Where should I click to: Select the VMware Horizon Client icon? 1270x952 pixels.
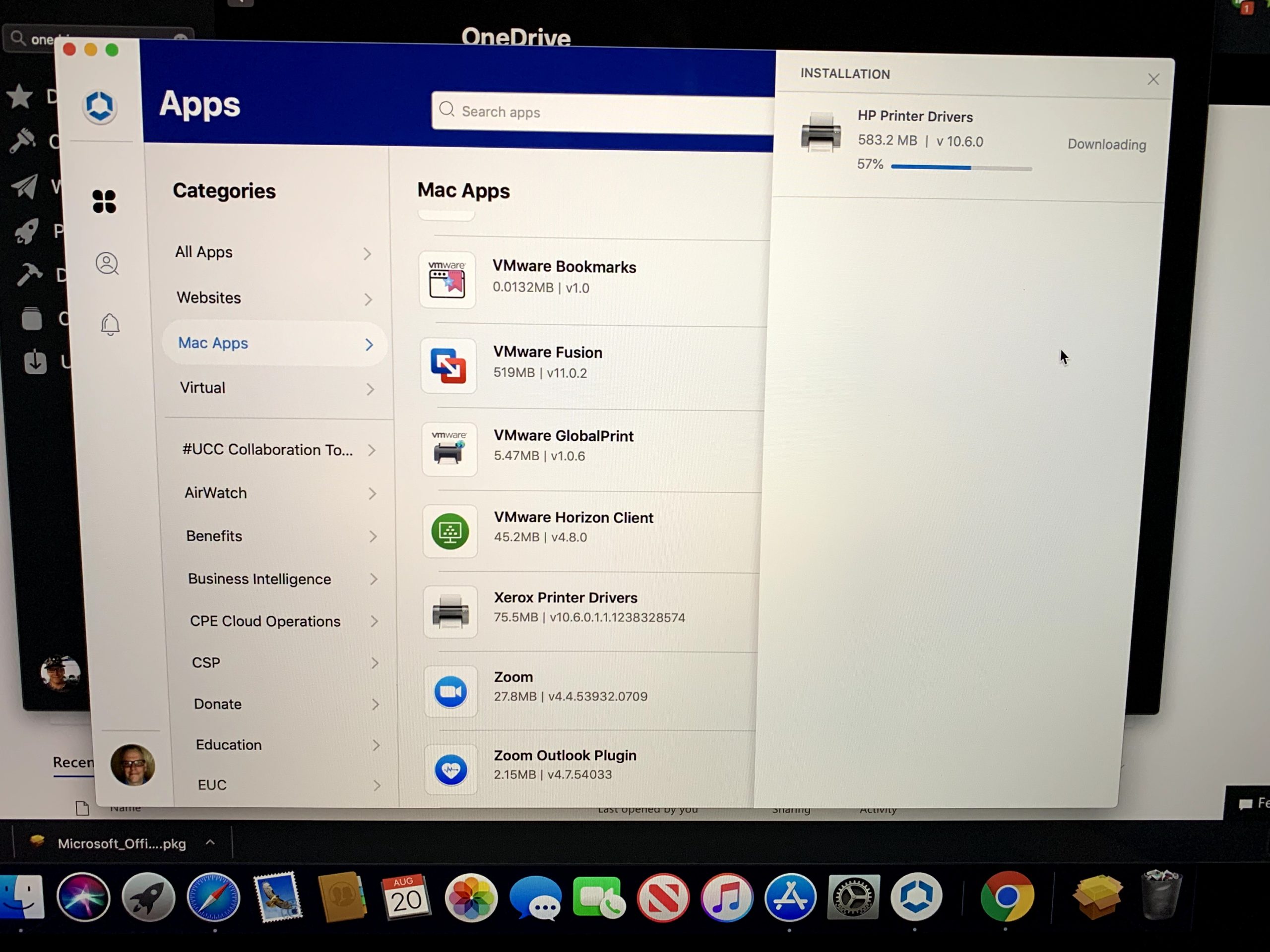[450, 532]
